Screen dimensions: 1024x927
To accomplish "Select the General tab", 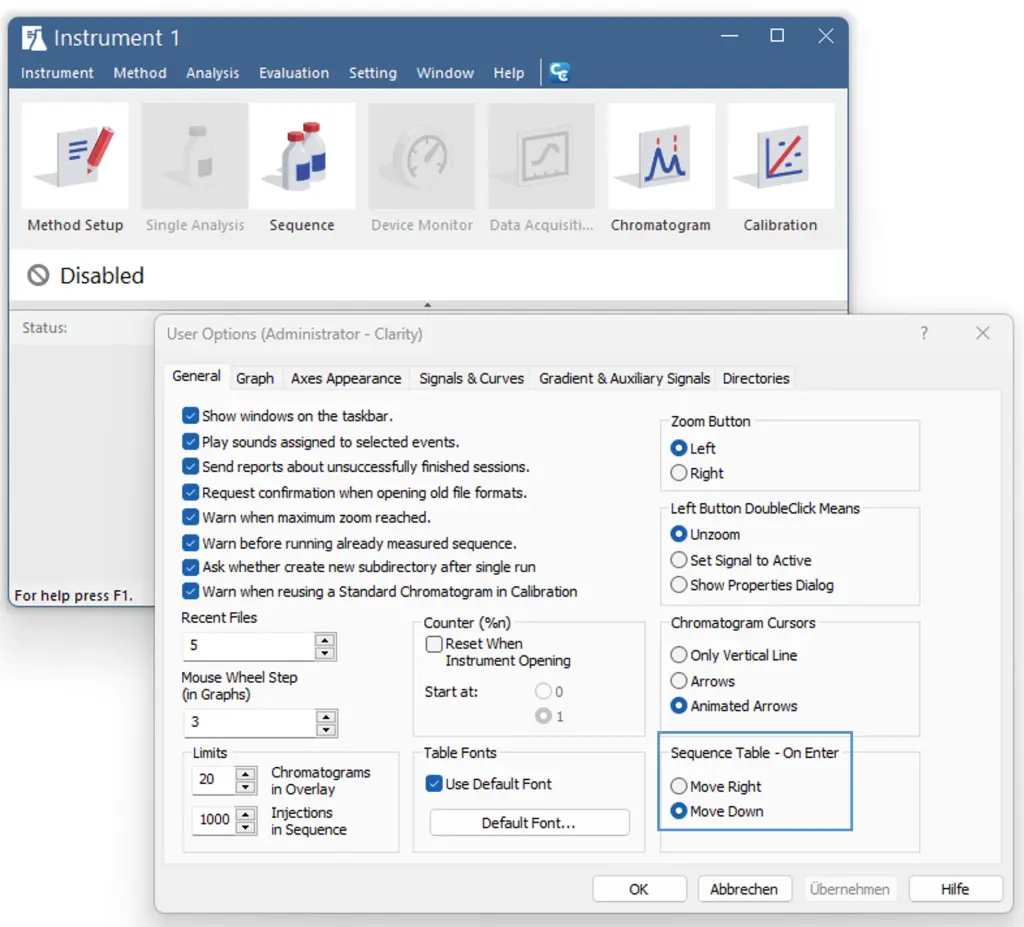I will click(196, 376).
